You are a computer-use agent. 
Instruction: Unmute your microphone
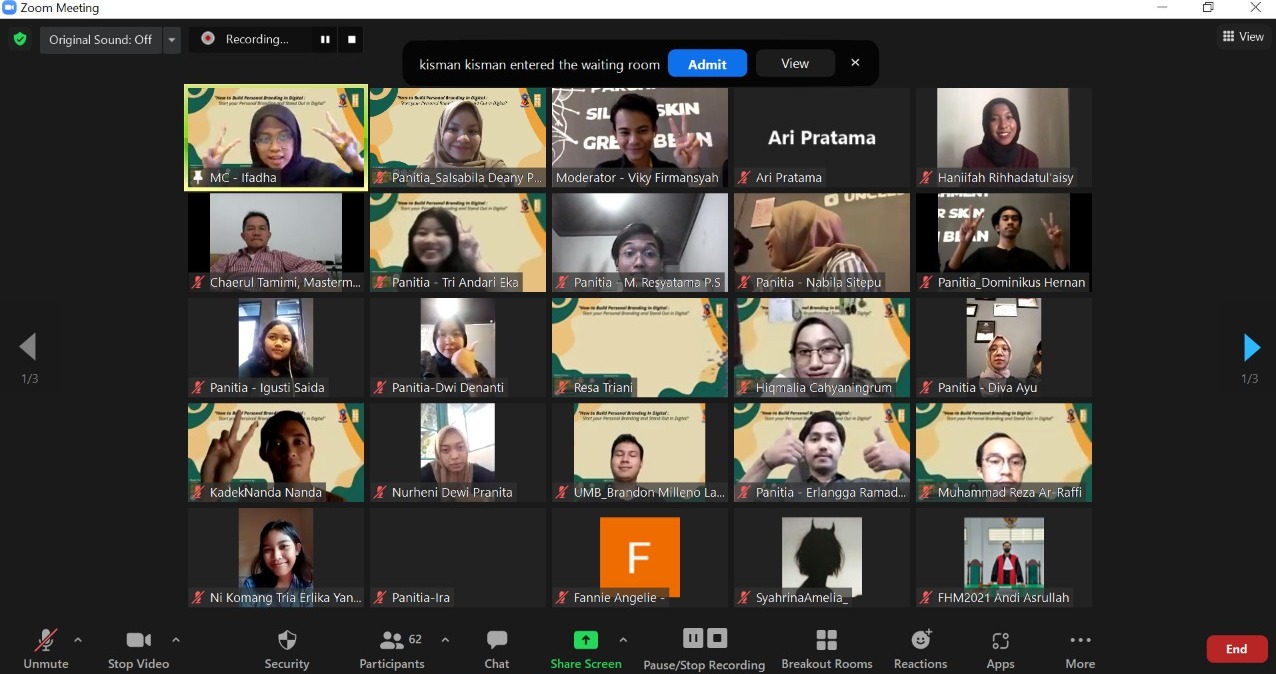[45, 648]
